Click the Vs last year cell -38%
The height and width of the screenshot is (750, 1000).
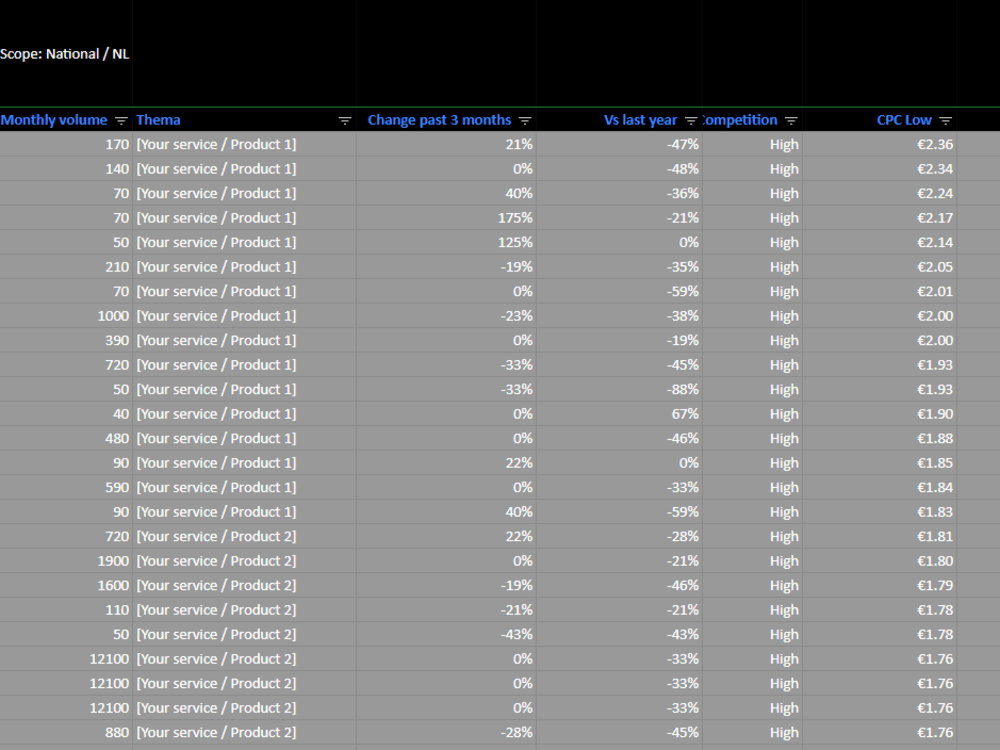[619, 316]
